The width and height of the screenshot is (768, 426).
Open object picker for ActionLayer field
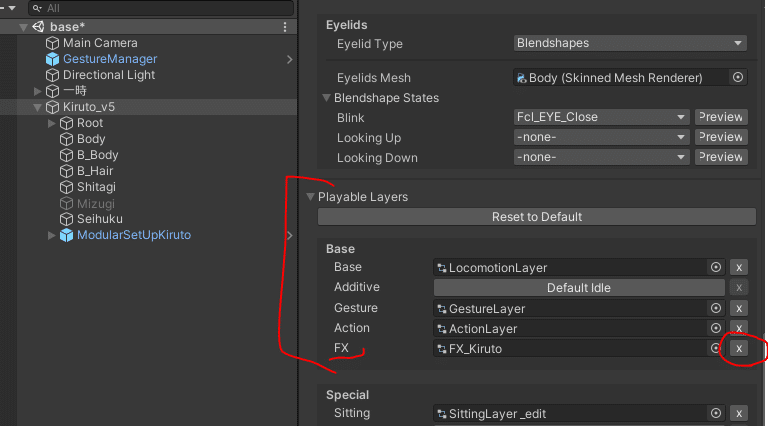[x=716, y=328]
